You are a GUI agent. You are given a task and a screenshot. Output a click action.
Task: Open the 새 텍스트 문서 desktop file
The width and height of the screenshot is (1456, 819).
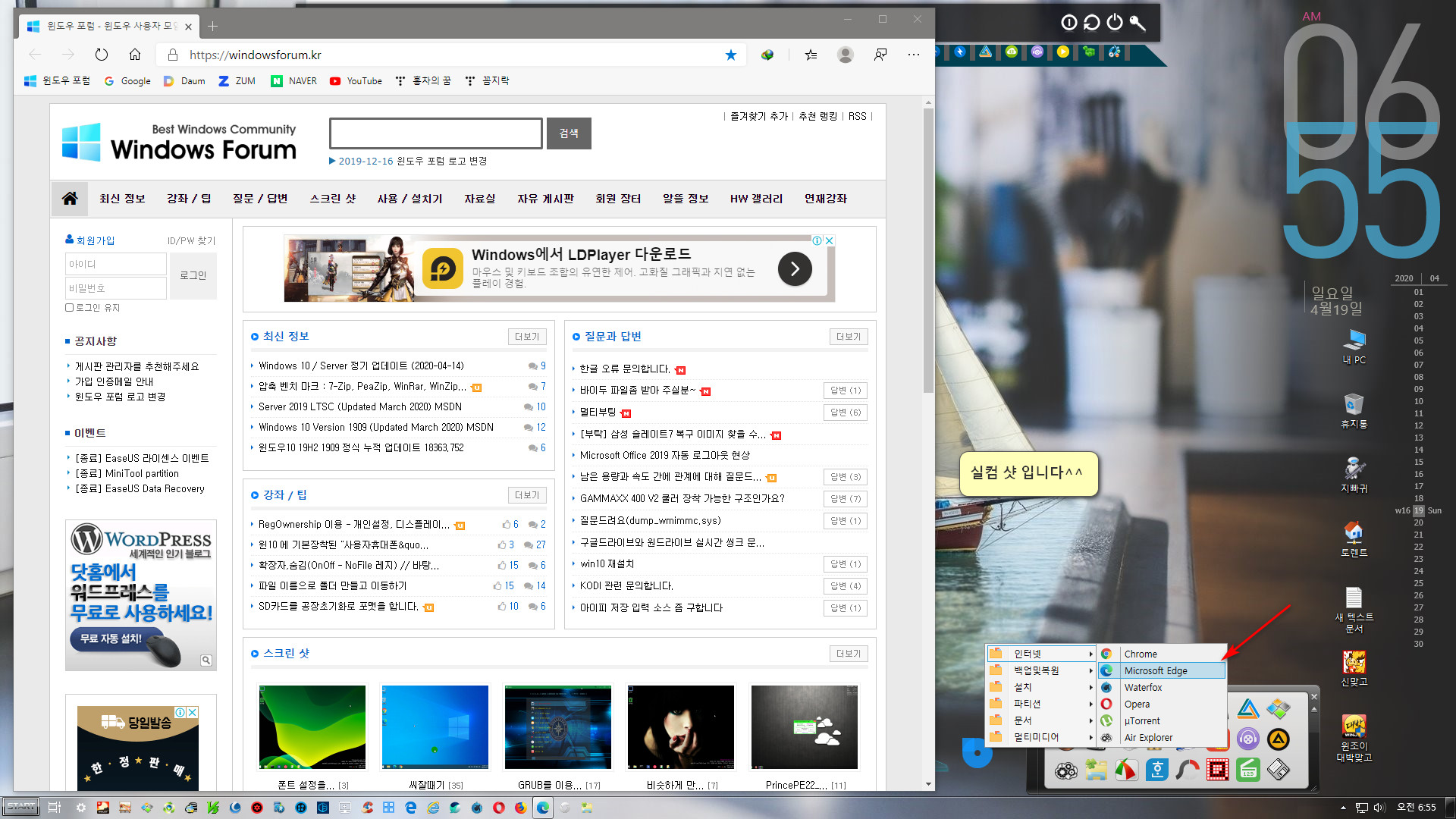pos(1354,610)
